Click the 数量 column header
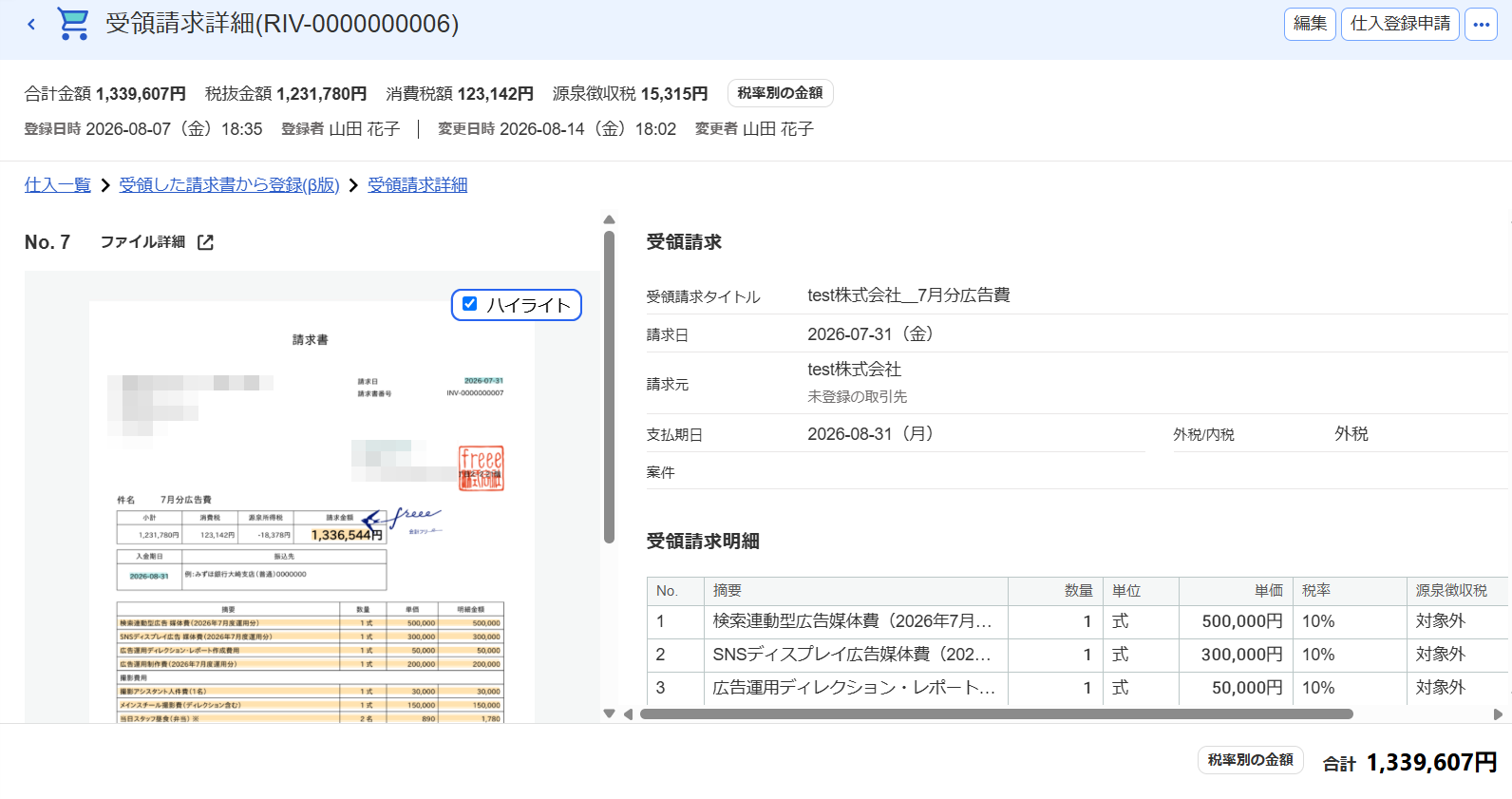The height and width of the screenshot is (799, 1512). [x=1055, y=591]
